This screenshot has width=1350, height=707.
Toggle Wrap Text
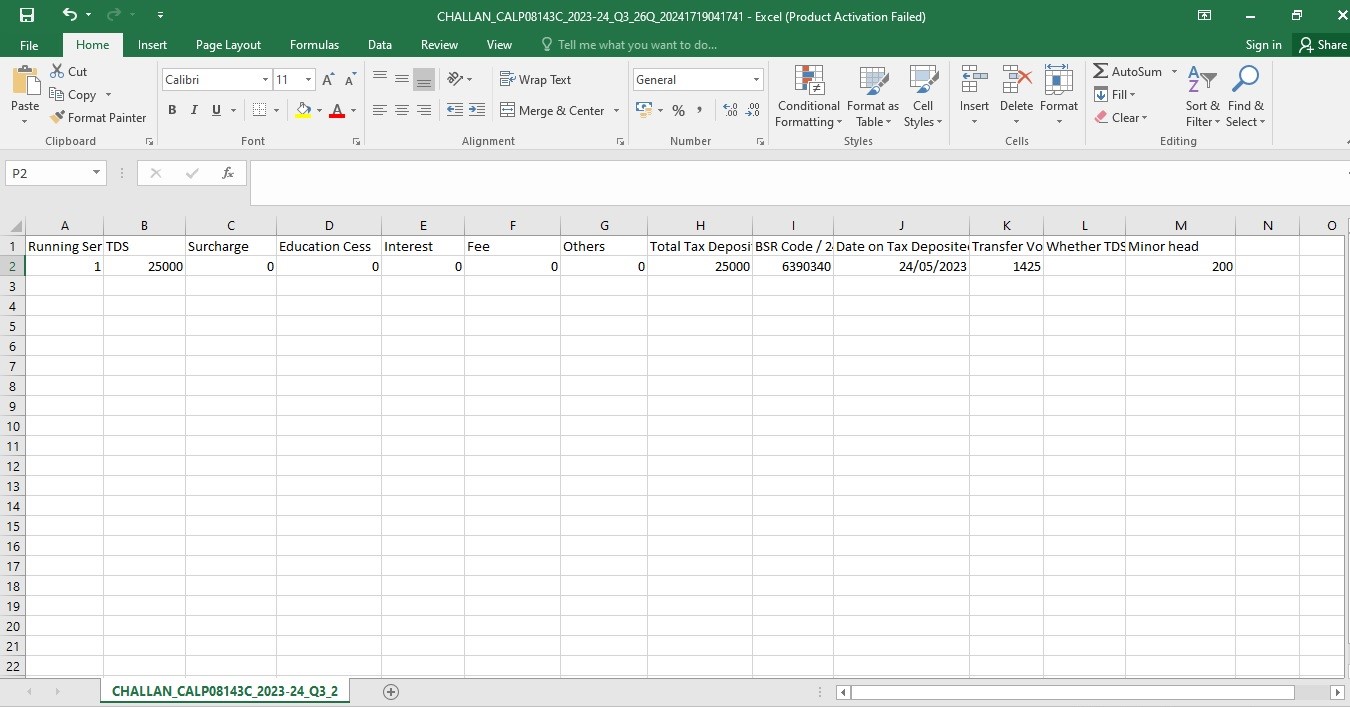point(535,80)
